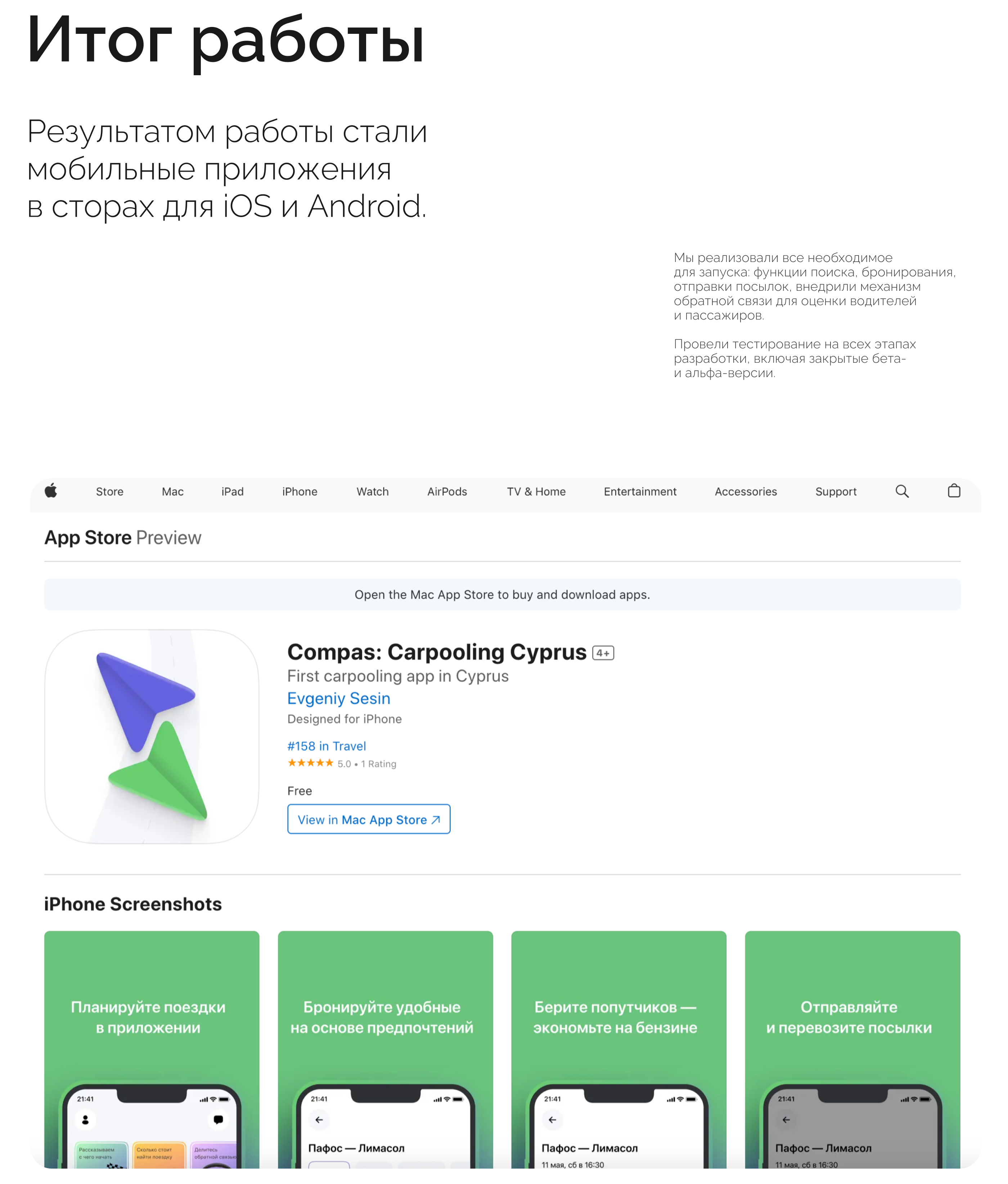Click View in Mac App Store button

[x=369, y=819]
